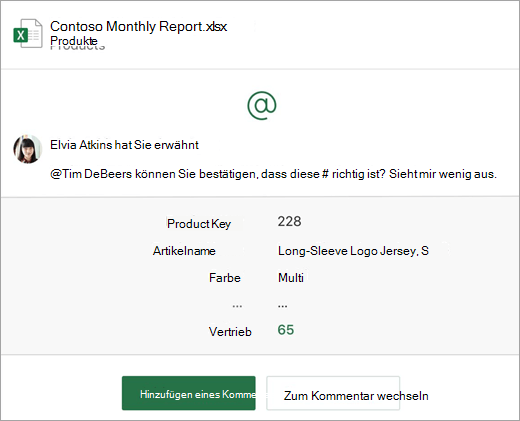Click the green @ mention icon
Image resolution: width=520 pixels, height=421 pixels.
pos(262,106)
